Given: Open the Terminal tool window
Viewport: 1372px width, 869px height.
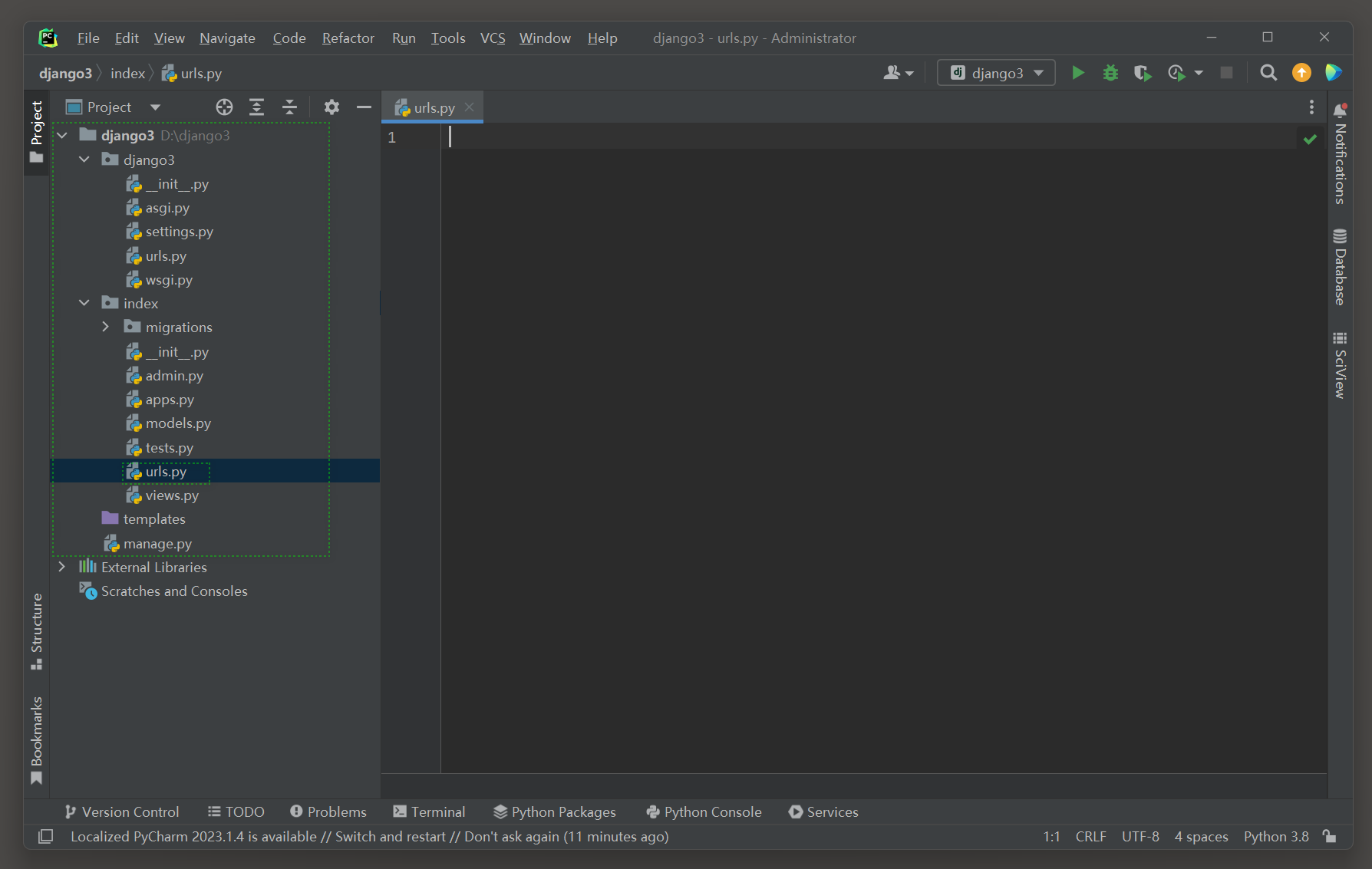Looking at the screenshot, I should click(x=429, y=811).
